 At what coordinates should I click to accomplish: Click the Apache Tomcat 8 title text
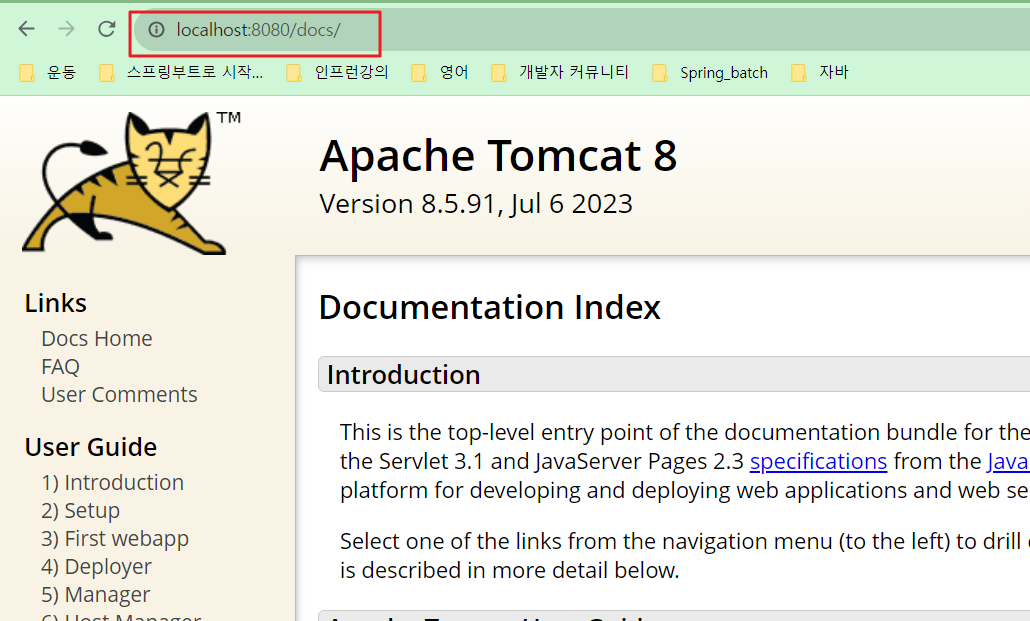coord(498,156)
